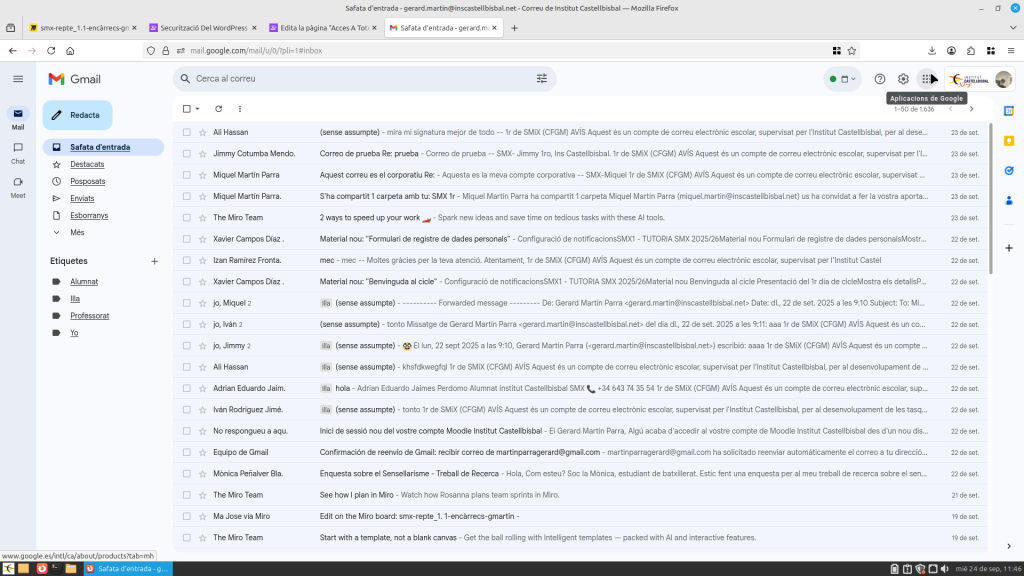
Task: Open Meet from the left rail
Action: [18, 185]
